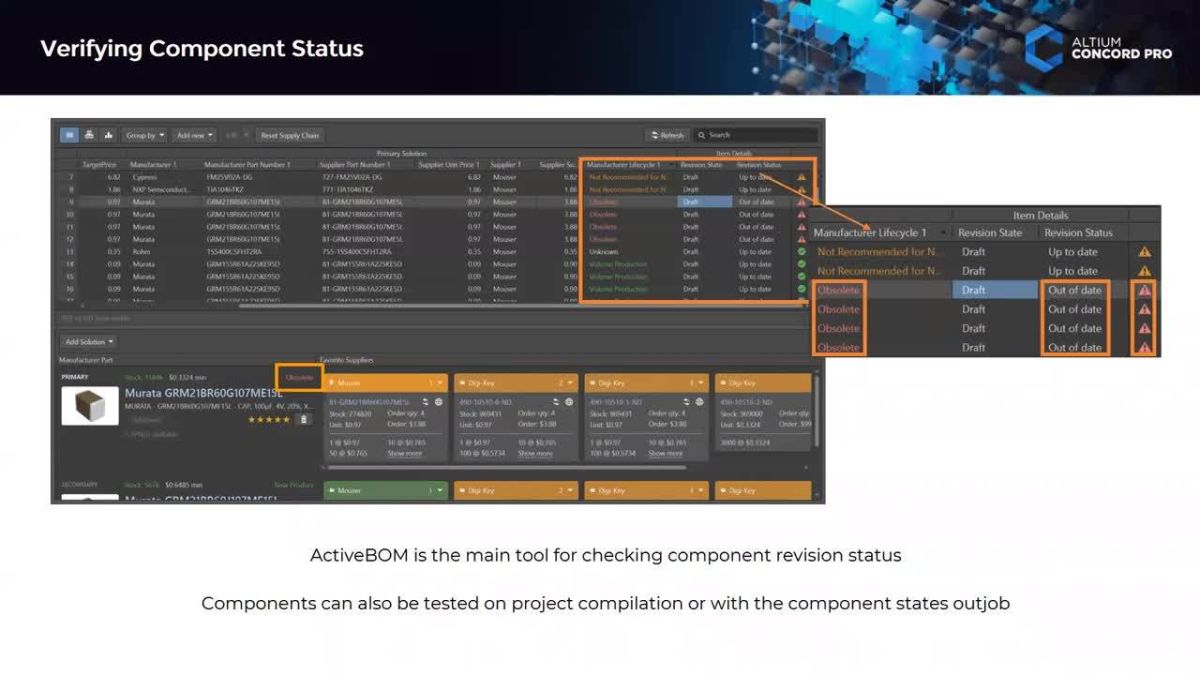Click the magnifier icon in the search box

(x=701, y=135)
